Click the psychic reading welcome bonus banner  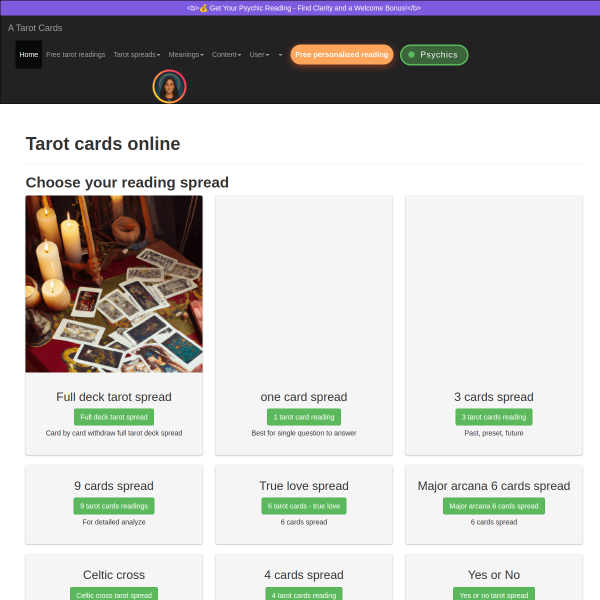pyautogui.click(x=304, y=8)
